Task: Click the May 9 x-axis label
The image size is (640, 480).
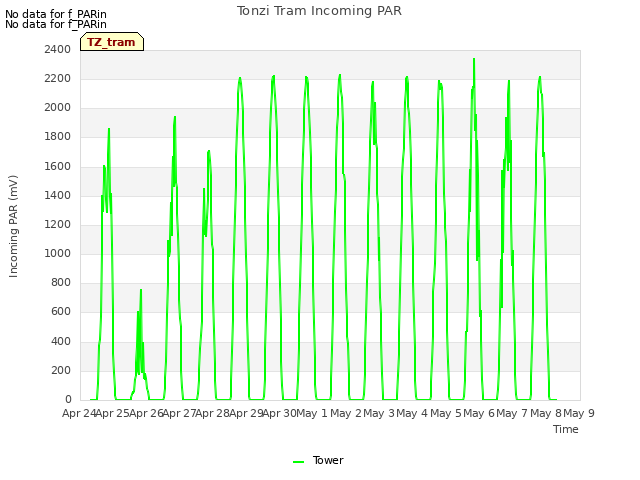Action: 579,413
